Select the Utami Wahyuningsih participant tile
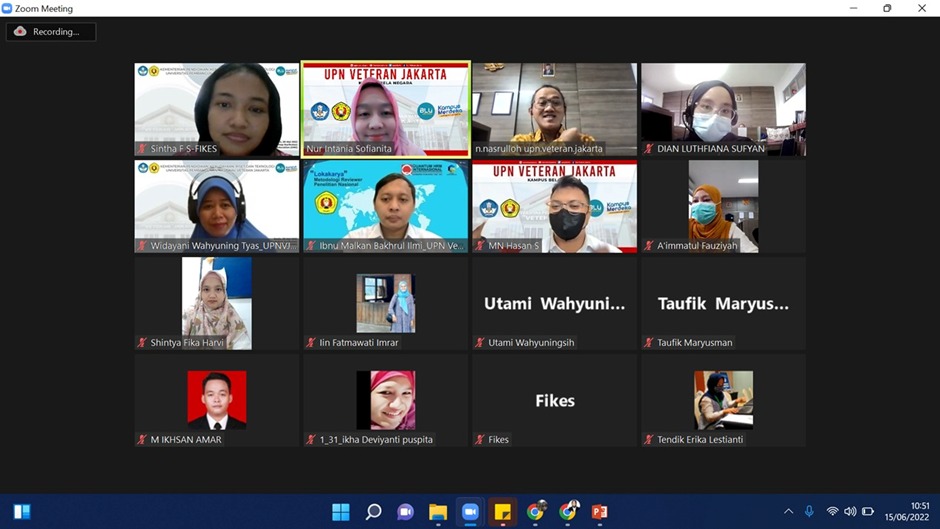The width and height of the screenshot is (940, 529). 554,303
